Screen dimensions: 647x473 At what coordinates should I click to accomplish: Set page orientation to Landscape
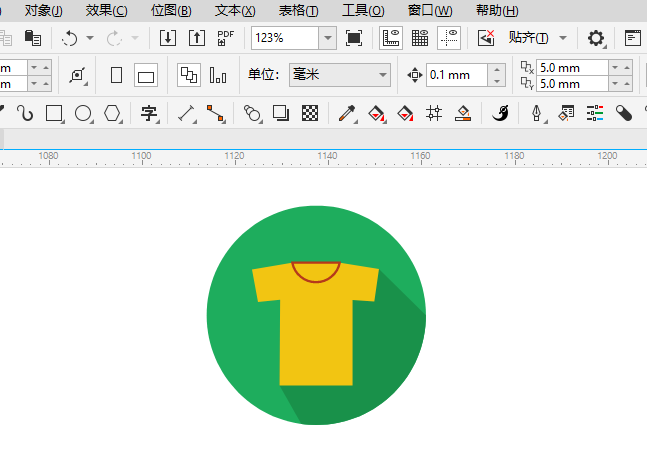pos(146,75)
